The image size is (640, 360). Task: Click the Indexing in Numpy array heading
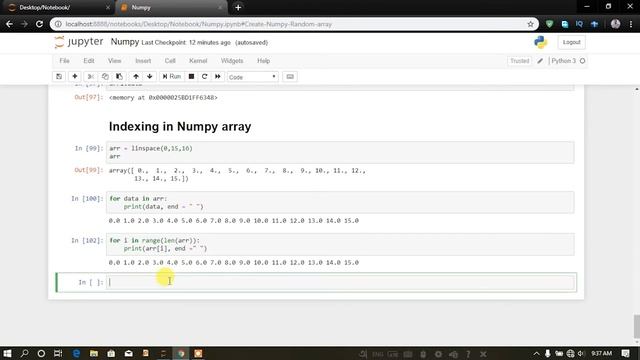click(180, 127)
